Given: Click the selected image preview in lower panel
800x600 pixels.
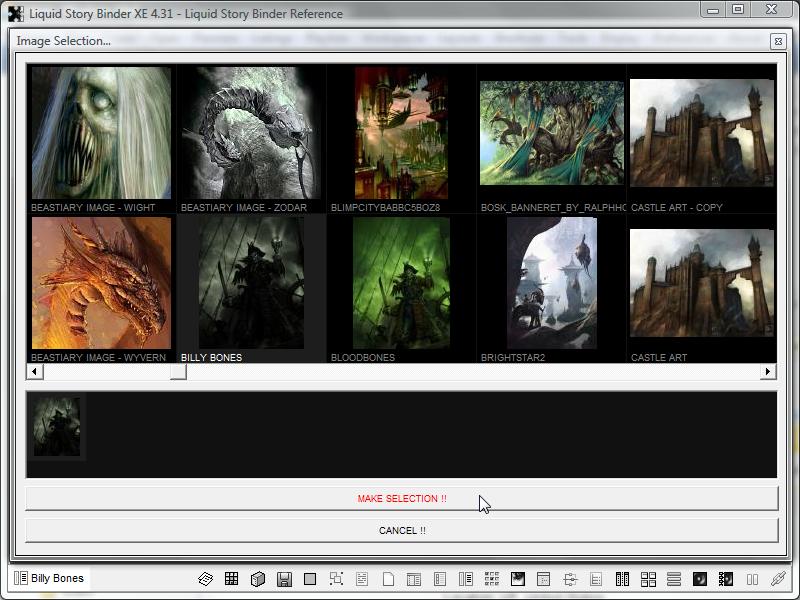Looking at the screenshot, I should click(56, 427).
